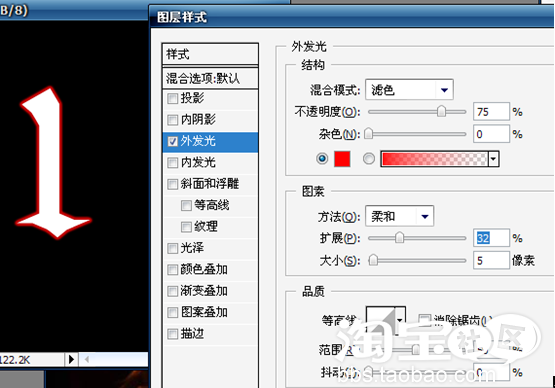Select 内发光 inner glow style item
Screen dimensions: 555x388
pyautogui.click(x=210, y=162)
